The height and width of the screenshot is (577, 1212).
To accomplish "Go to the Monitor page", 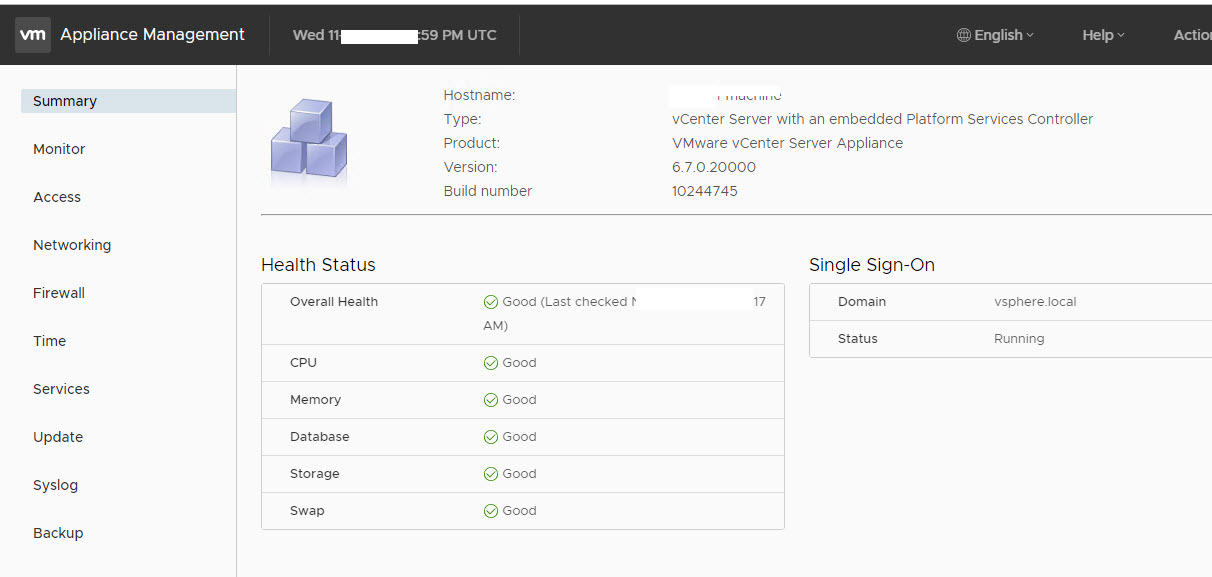I will pyautogui.click(x=59, y=149).
